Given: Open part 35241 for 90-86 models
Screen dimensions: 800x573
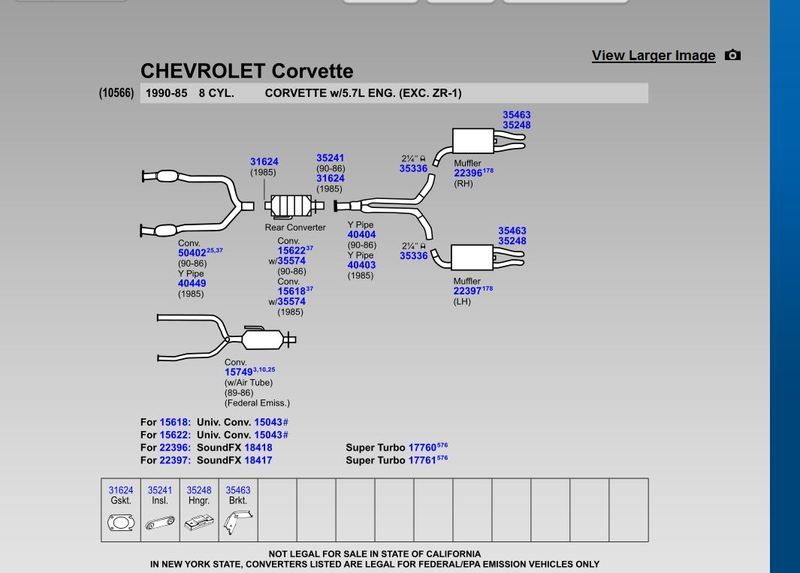Looking at the screenshot, I should pyautogui.click(x=330, y=158).
